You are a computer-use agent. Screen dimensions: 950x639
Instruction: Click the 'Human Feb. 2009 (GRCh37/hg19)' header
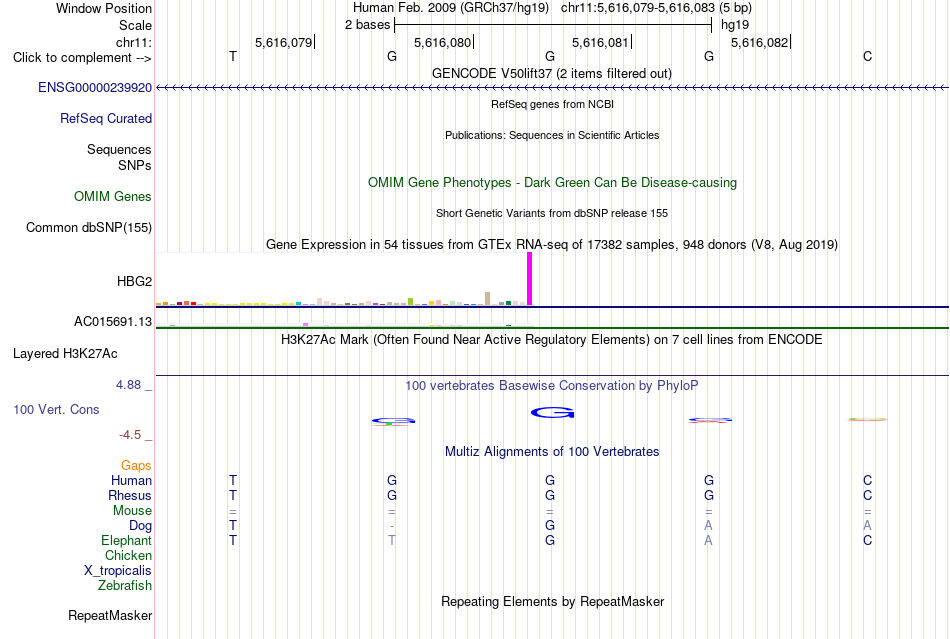tap(451, 8)
